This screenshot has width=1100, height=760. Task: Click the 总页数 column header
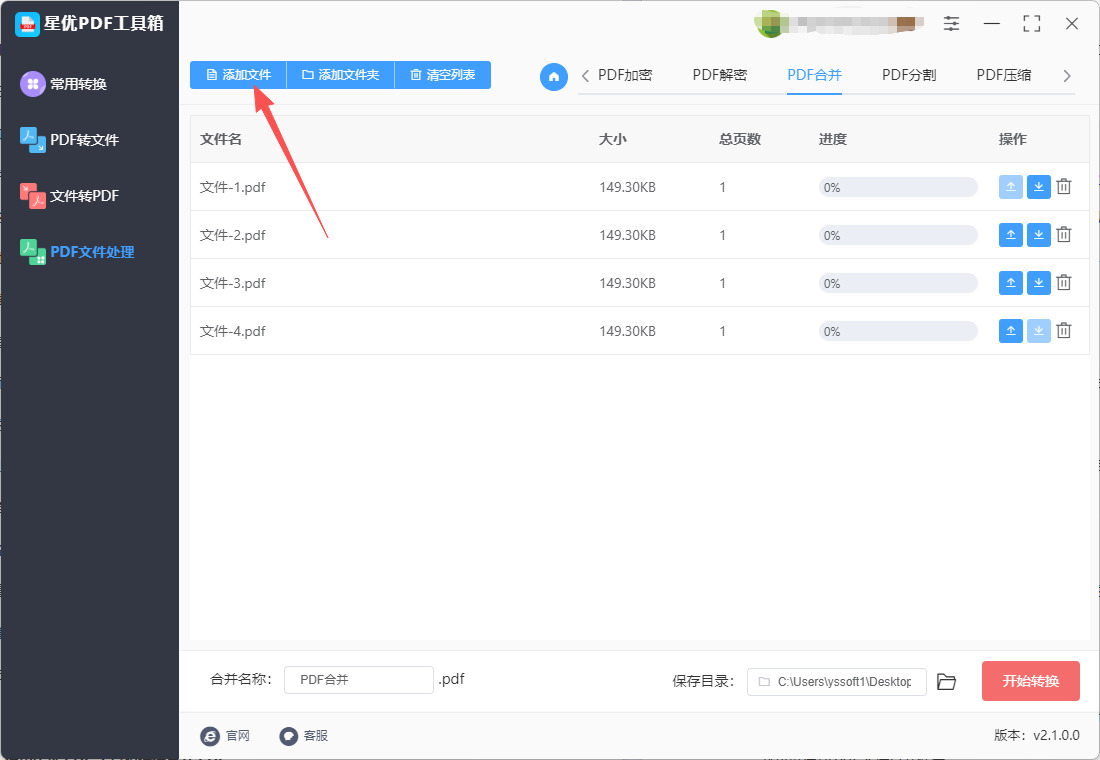740,139
